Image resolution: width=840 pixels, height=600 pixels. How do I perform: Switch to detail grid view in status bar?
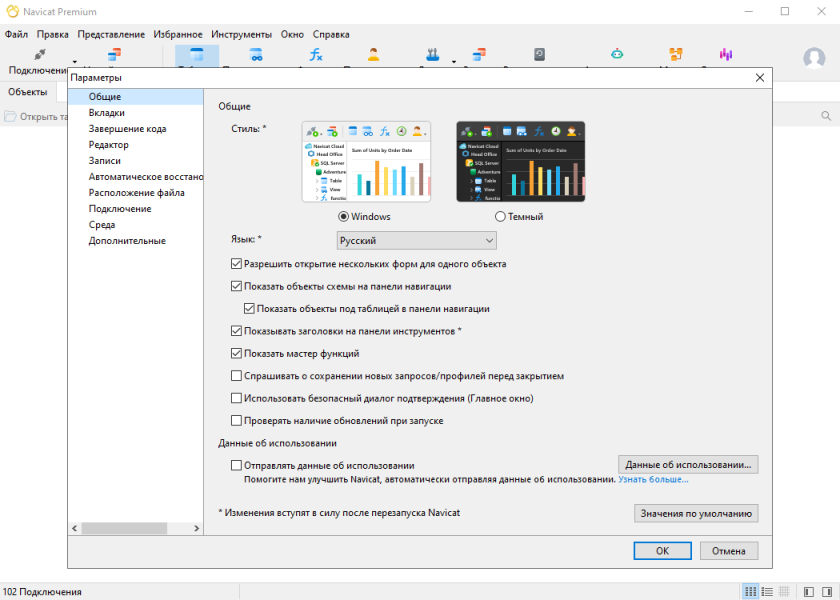click(x=784, y=591)
